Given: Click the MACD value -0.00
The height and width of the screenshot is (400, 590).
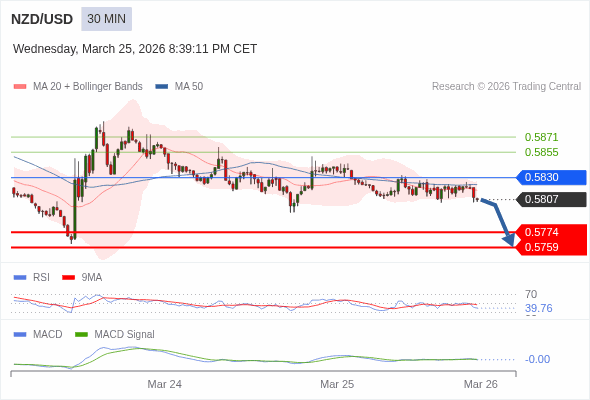Looking at the screenshot, I should click(537, 359).
